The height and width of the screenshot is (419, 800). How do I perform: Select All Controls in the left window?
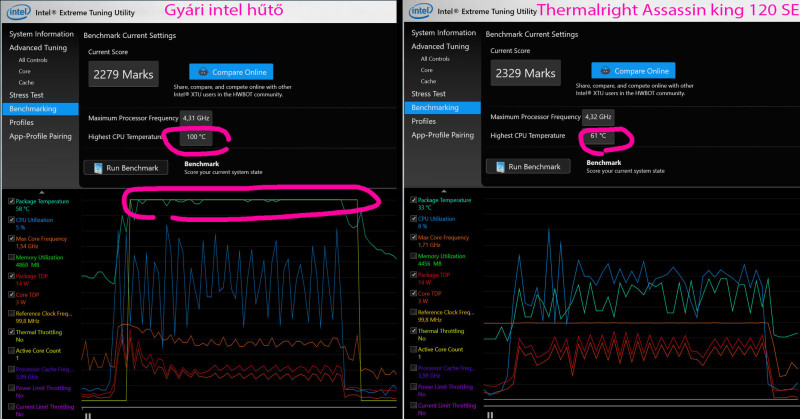(33, 60)
